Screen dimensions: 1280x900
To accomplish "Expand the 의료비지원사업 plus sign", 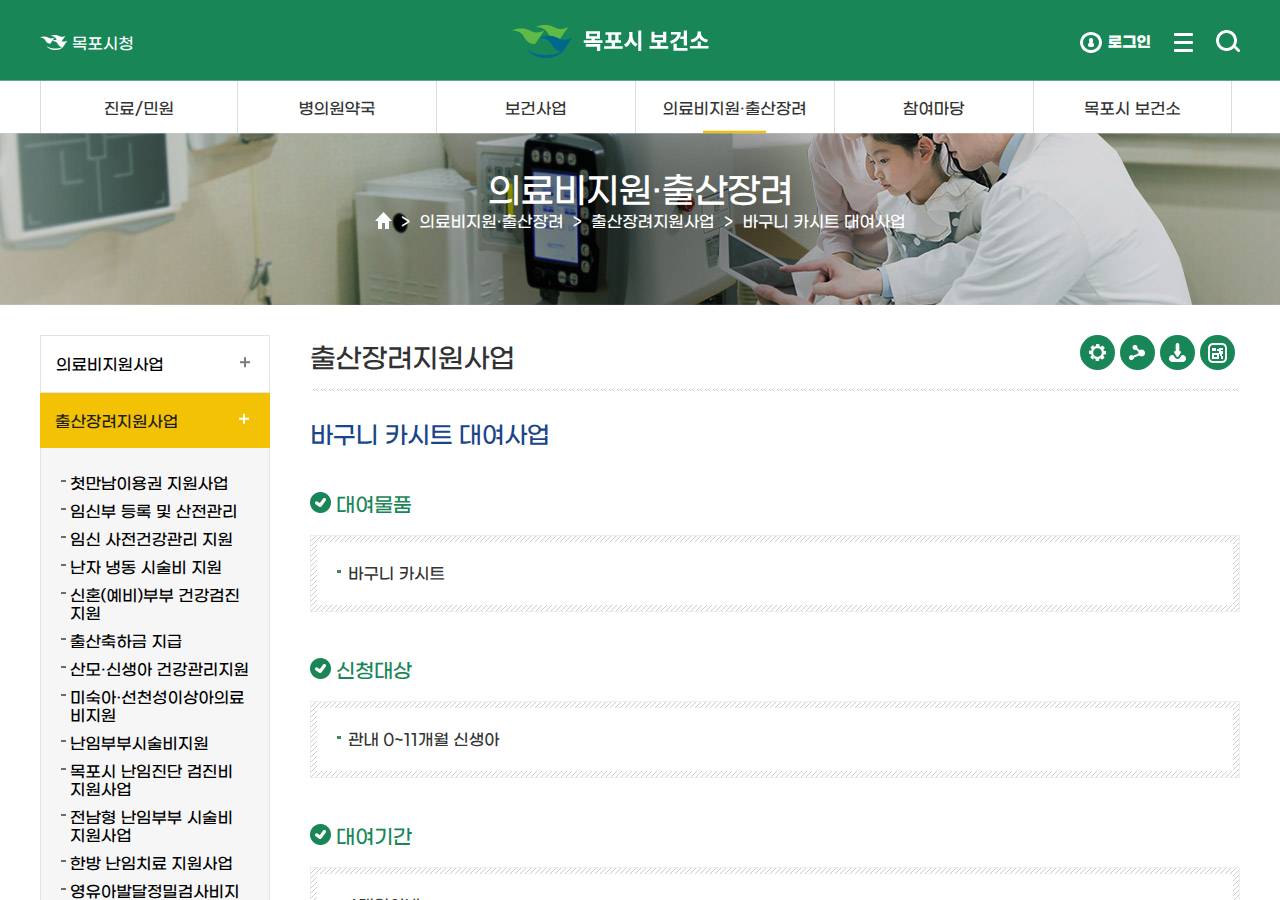I will 245,363.
